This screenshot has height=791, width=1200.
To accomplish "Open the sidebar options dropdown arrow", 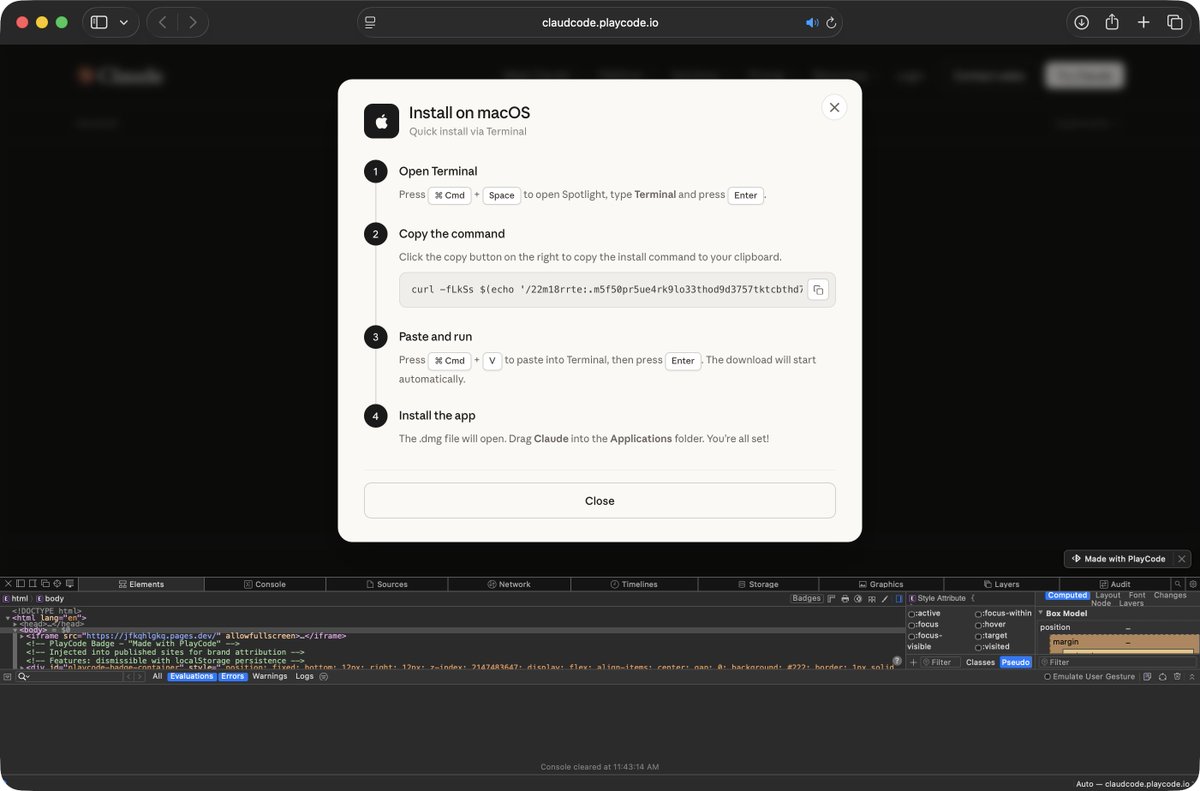I will pyautogui.click(x=124, y=22).
